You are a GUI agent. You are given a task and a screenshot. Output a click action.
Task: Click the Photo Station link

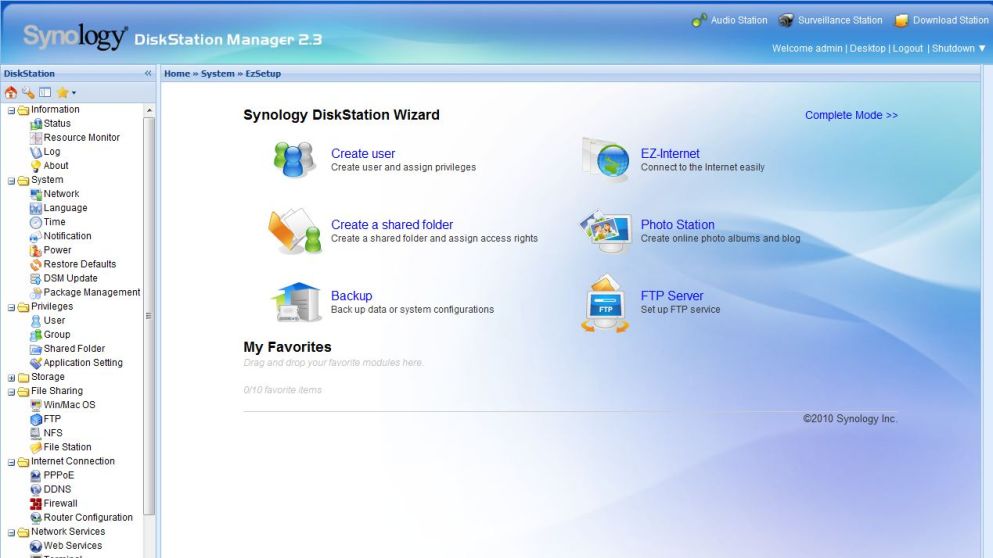tap(678, 225)
